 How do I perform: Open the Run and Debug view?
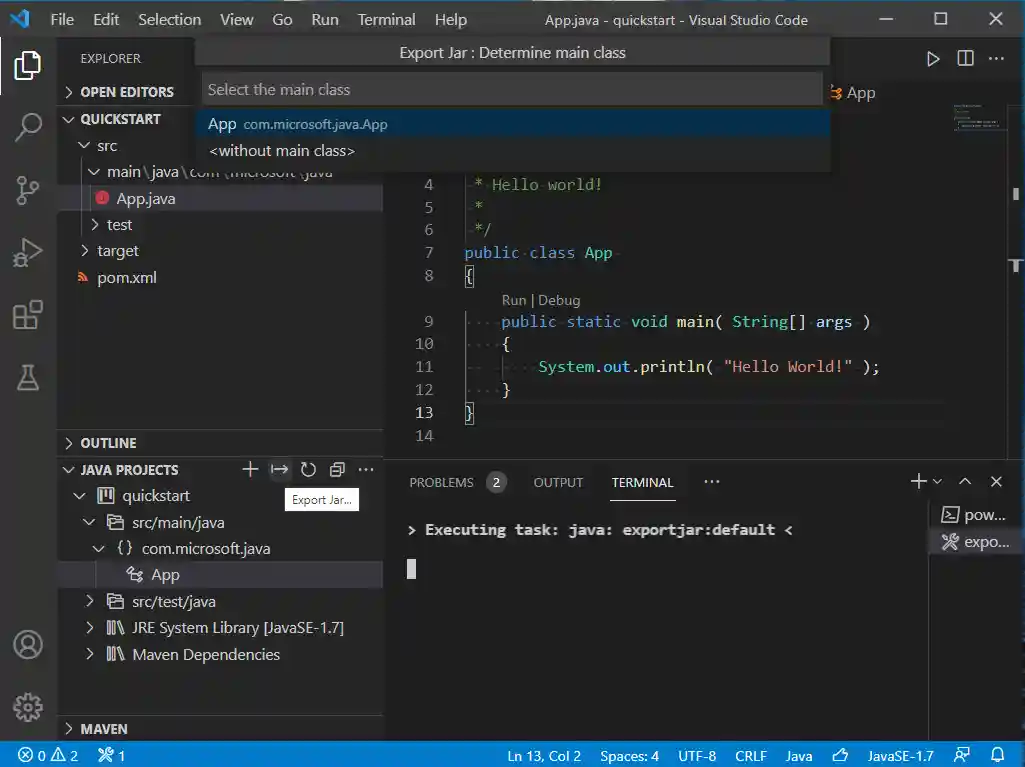coord(28,253)
